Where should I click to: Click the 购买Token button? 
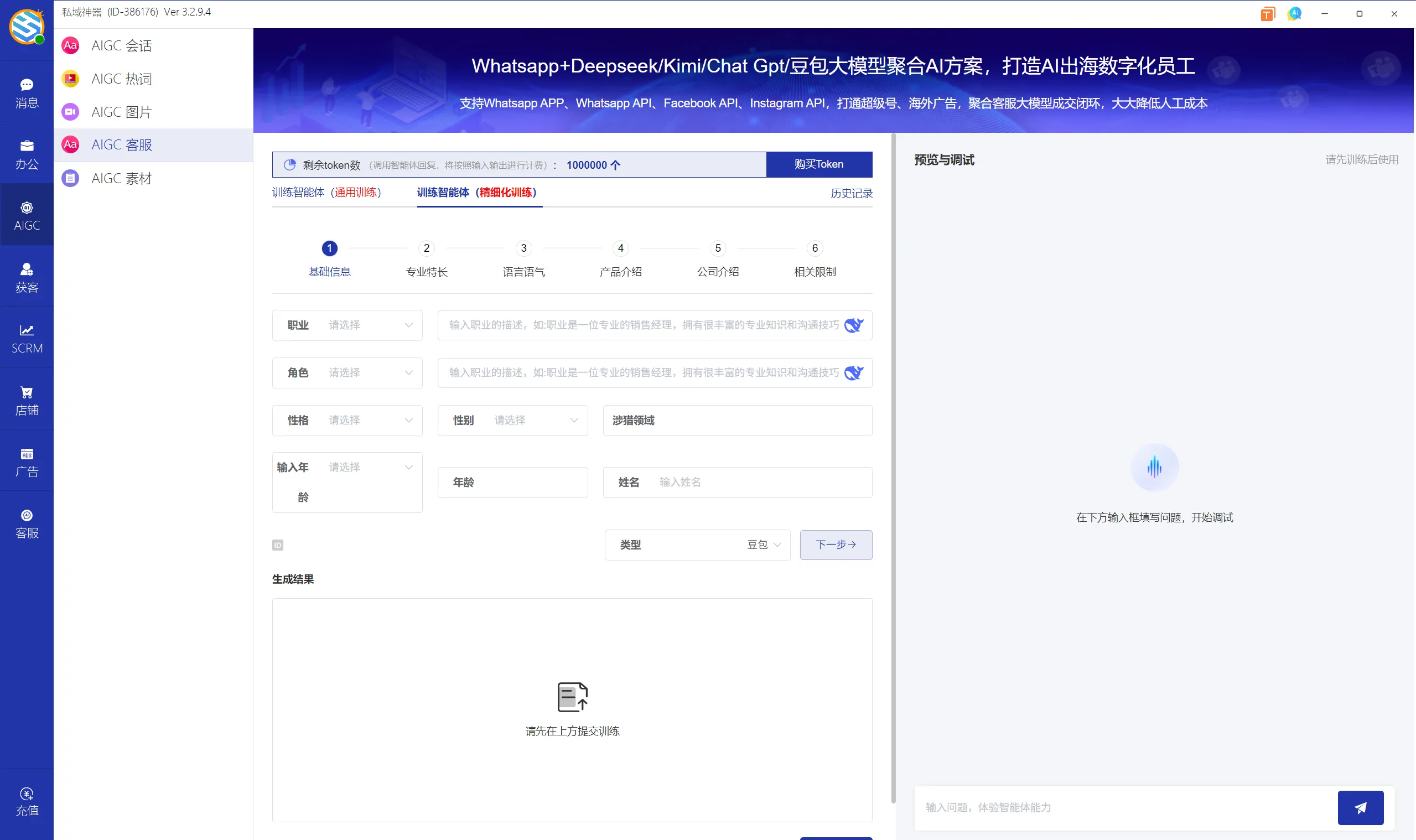(818, 164)
